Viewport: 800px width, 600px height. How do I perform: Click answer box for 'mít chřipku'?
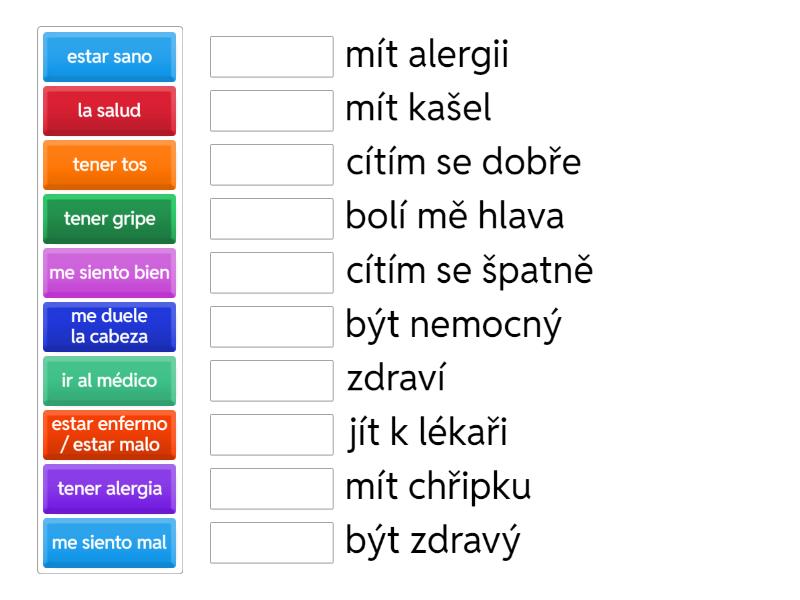pos(272,489)
